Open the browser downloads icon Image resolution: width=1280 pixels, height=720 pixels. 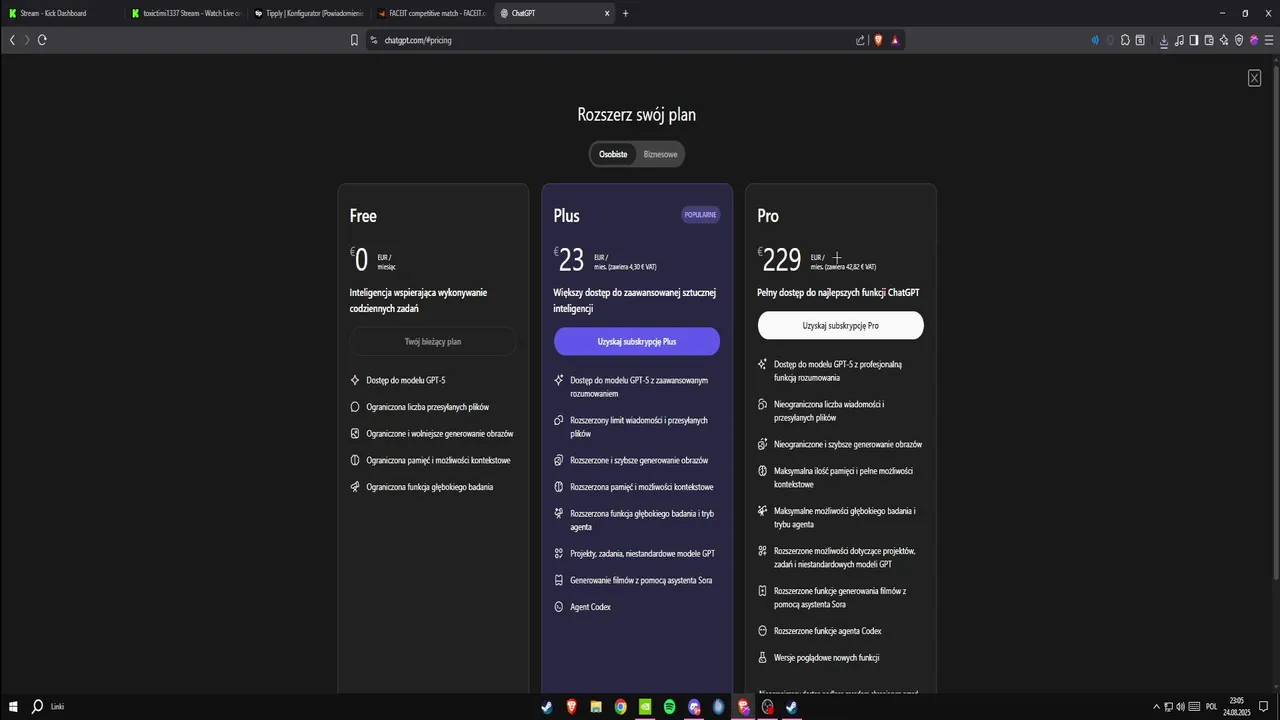[x=1163, y=40]
